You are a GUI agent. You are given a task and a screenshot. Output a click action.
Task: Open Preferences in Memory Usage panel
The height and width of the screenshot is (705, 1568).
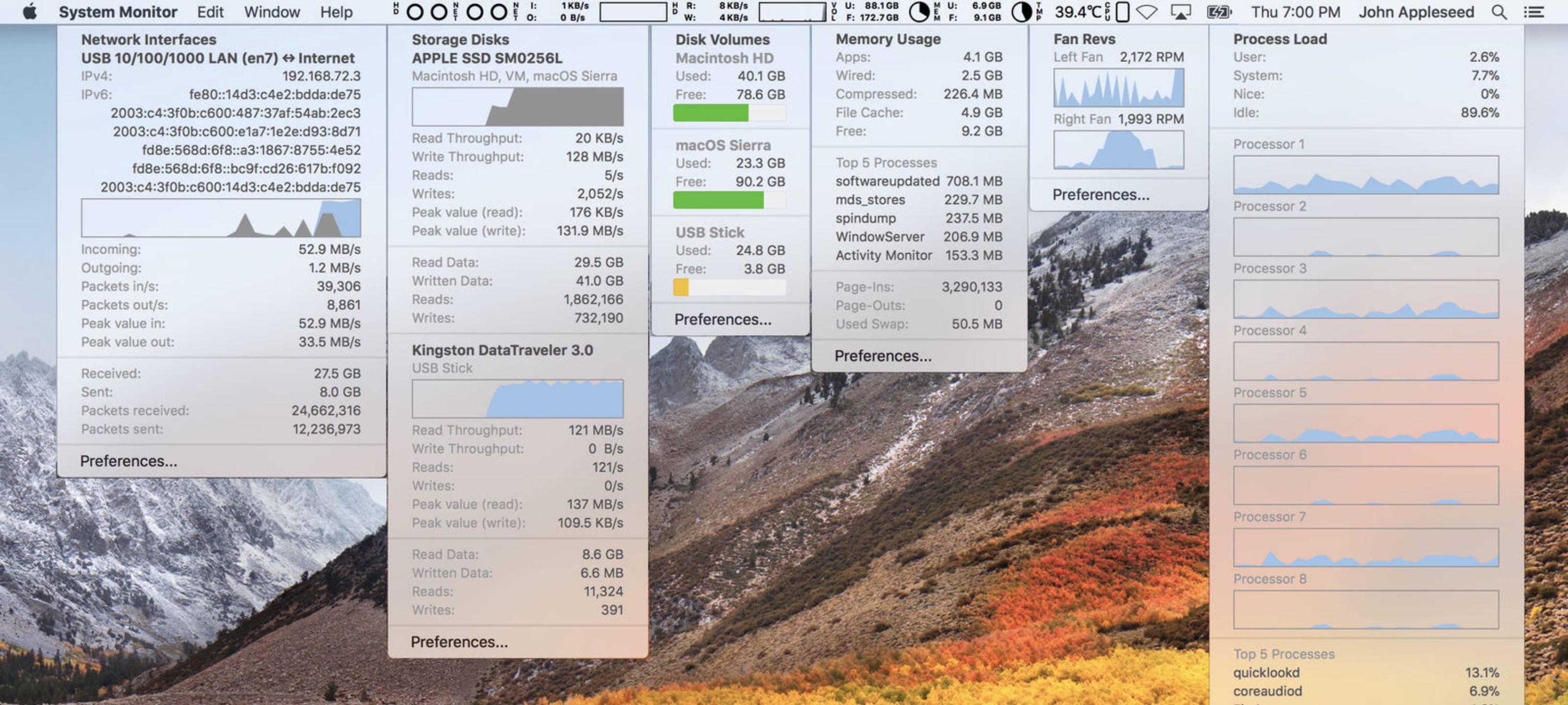(883, 356)
